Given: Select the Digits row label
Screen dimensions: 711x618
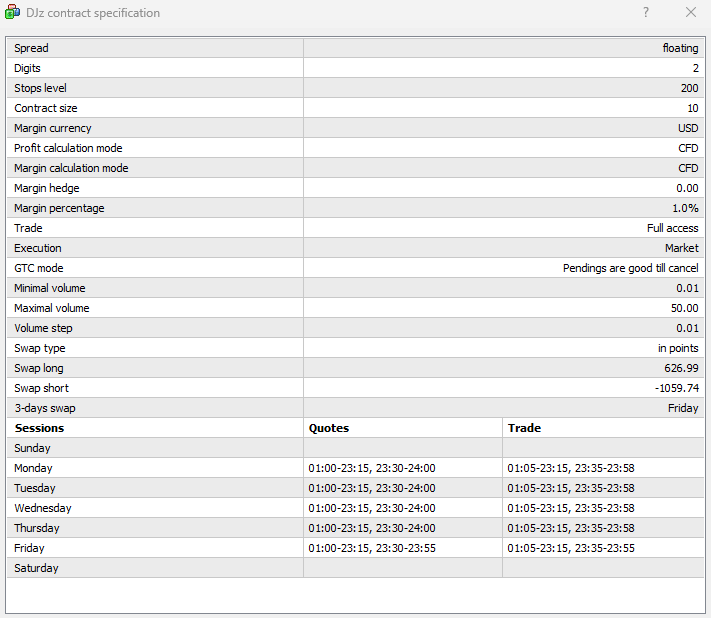Looking at the screenshot, I should (x=27, y=68).
